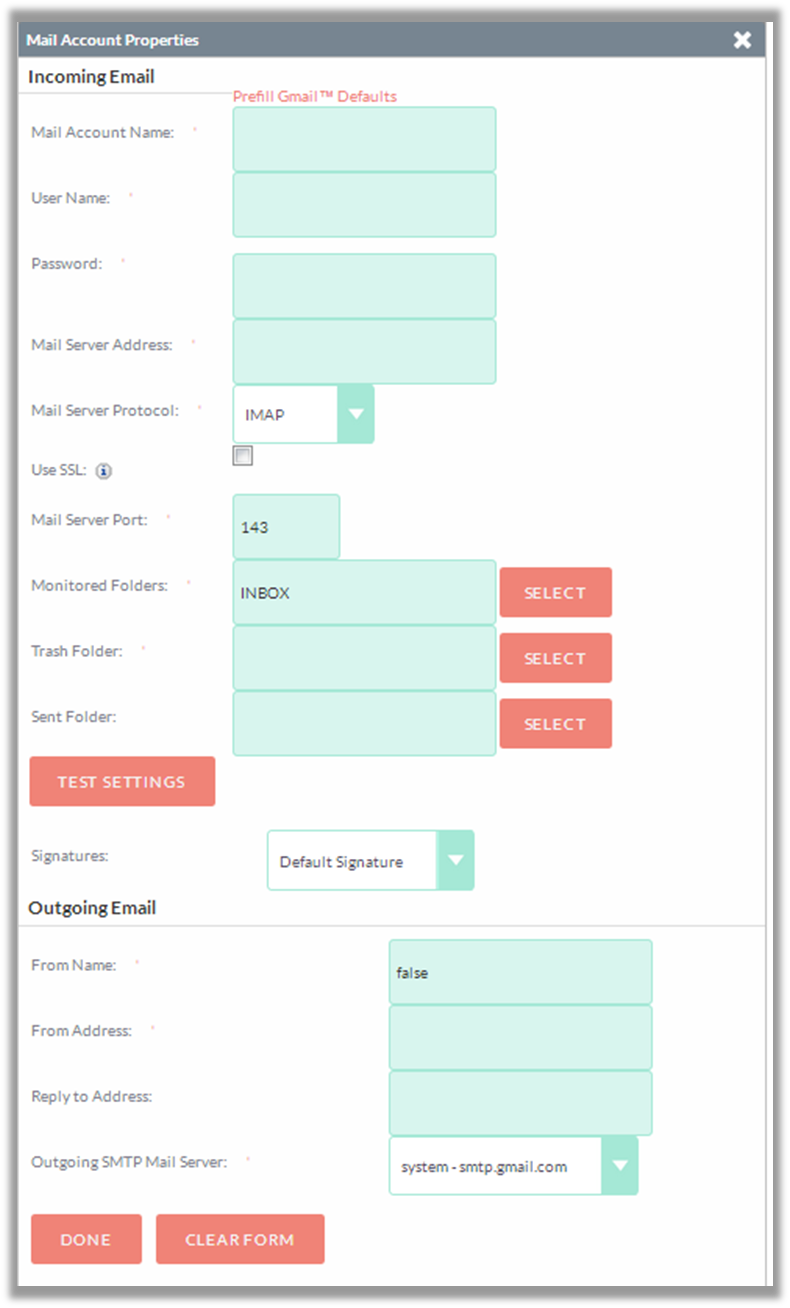The image size is (790, 1308).
Task: Focus the From Address field
Action: pos(520,1037)
